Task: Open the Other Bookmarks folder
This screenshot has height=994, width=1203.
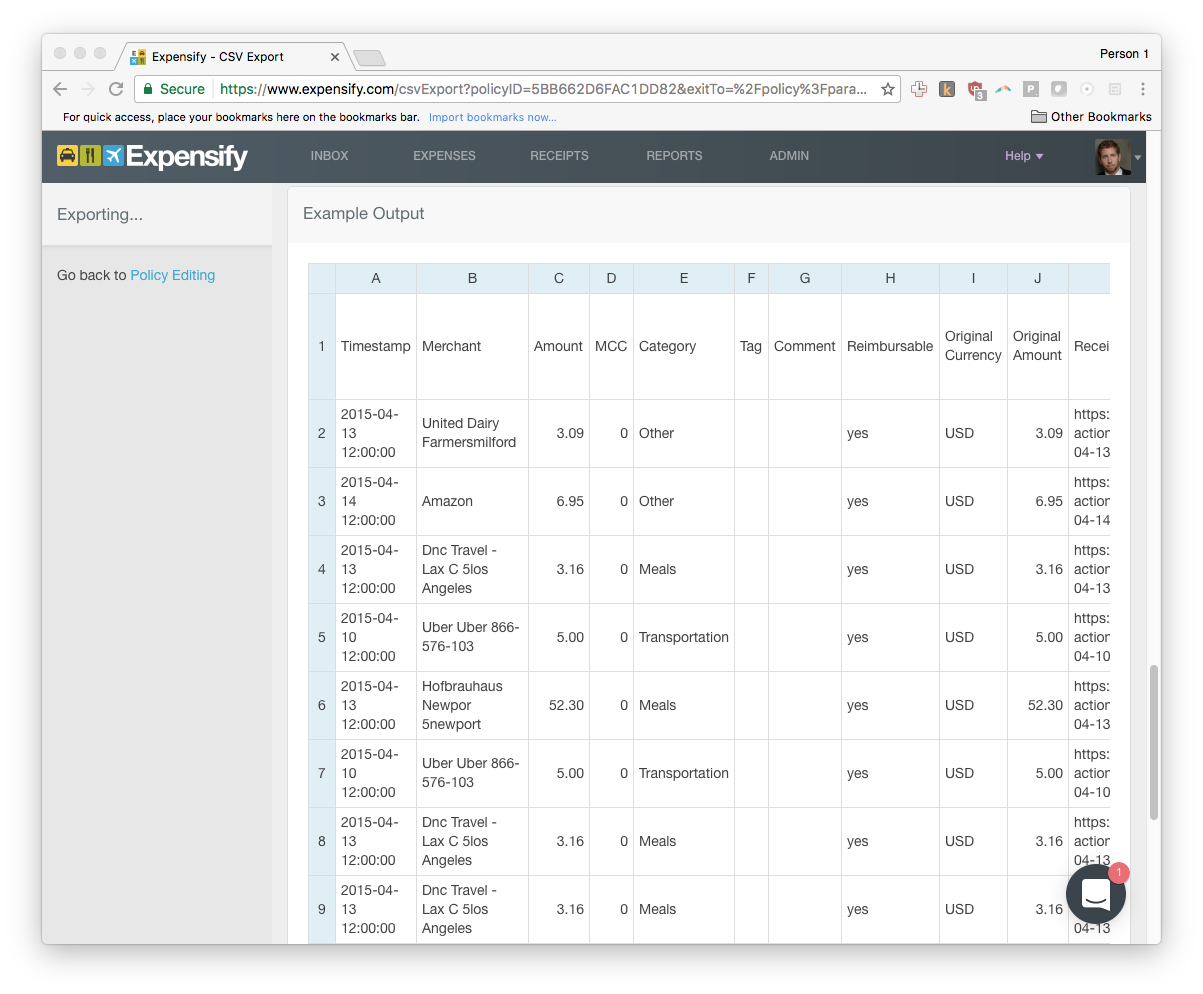Action: pyautogui.click(x=1091, y=117)
